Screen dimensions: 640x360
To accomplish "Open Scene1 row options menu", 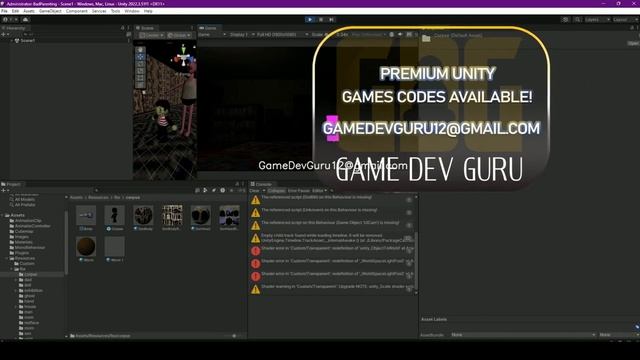I will [x=128, y=40].
